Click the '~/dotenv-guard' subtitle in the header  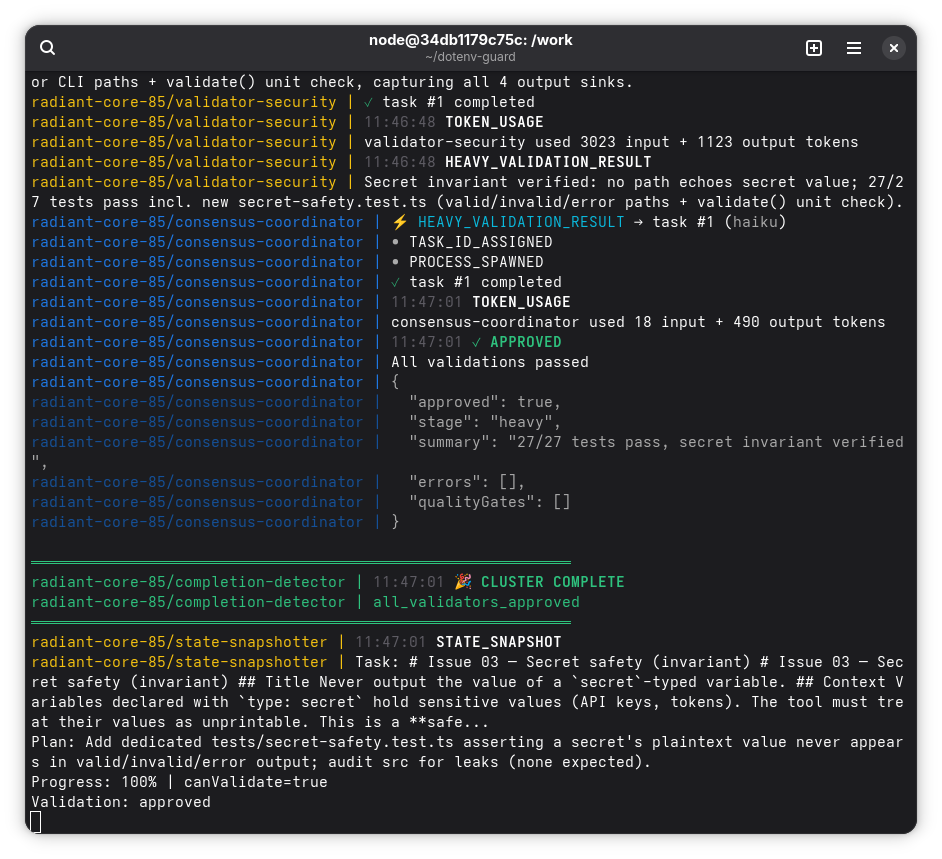click(x=470, y=57)
